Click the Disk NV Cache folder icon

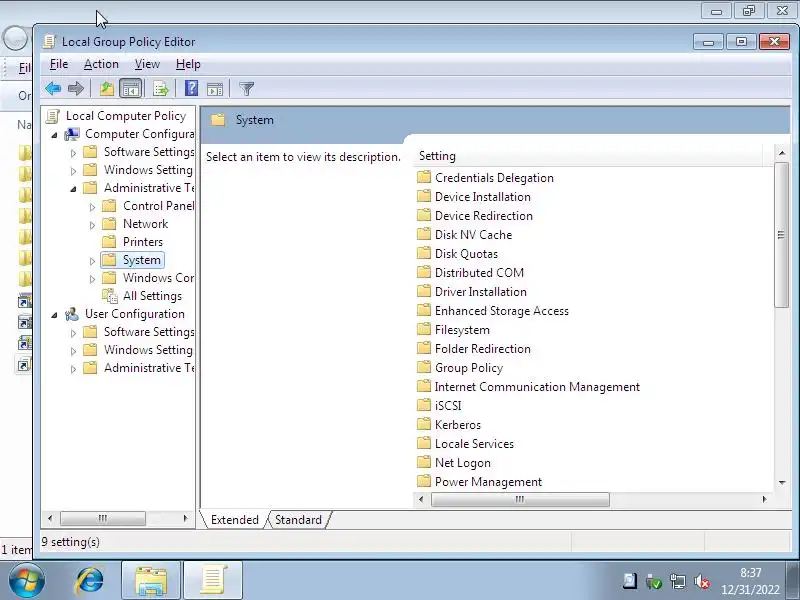coord(424,235)
